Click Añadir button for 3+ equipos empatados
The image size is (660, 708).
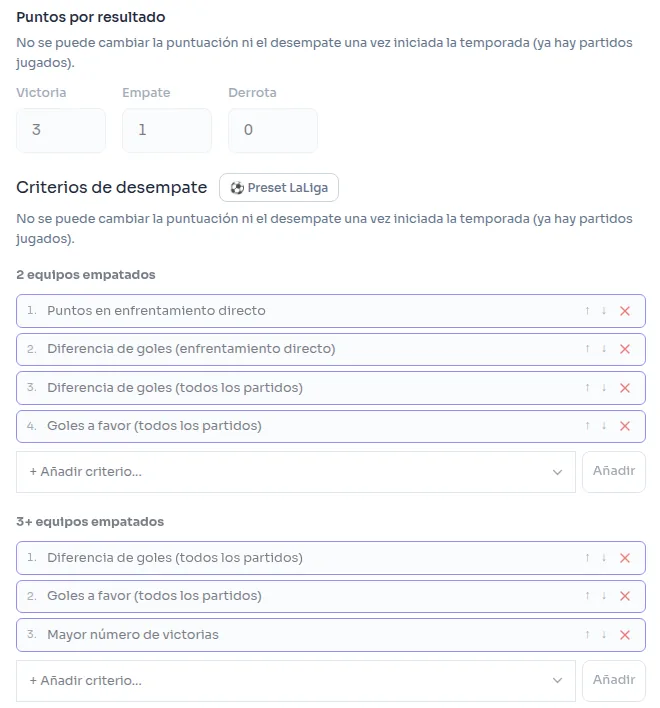click(x=614, y=680)
